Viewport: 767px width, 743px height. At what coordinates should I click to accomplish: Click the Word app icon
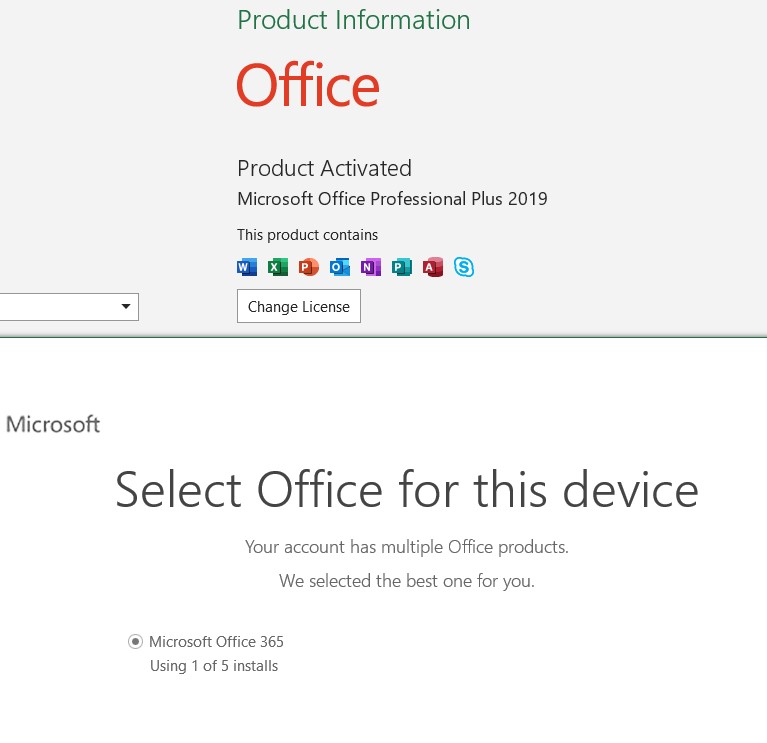pyautogui.click(x=247, y=267)
